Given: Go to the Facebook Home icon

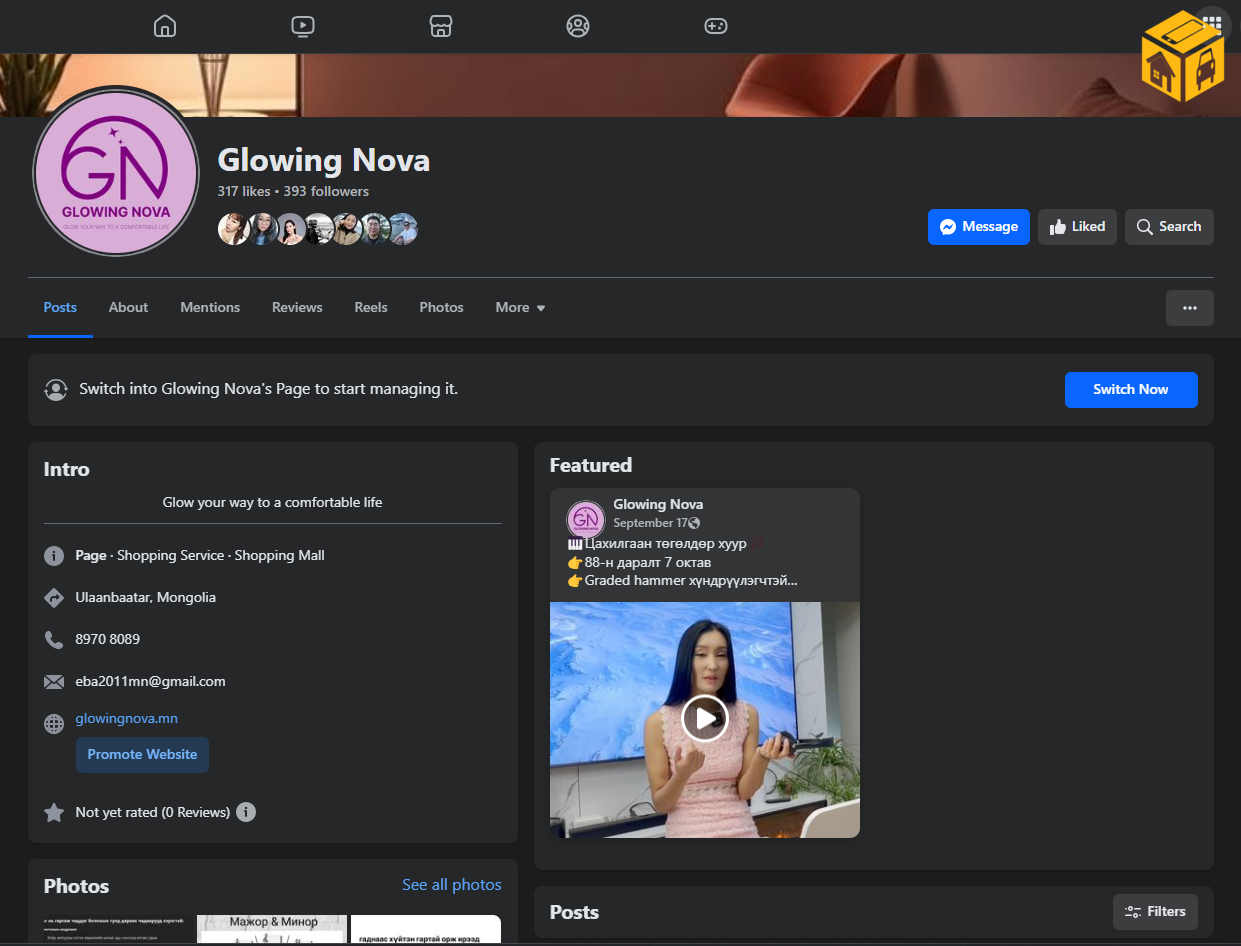Looking at the screenshot, I should click(x=165, y=26).
